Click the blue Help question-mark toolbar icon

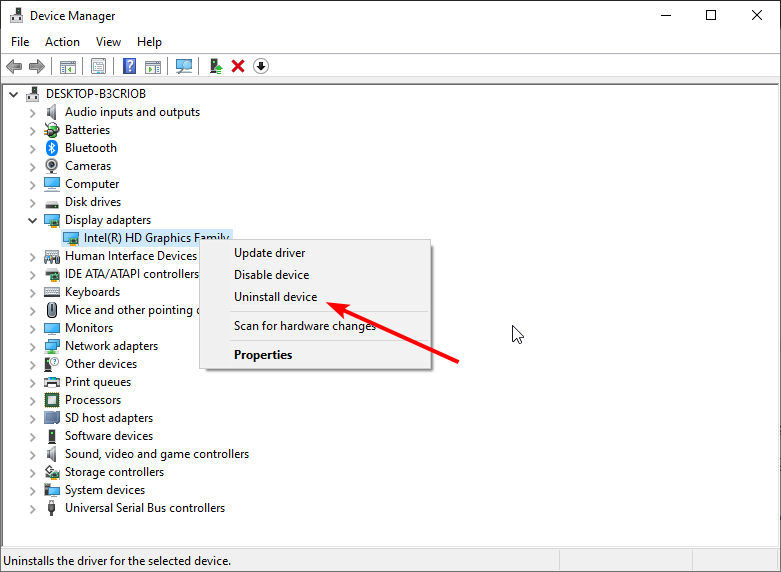pos(130,66)
